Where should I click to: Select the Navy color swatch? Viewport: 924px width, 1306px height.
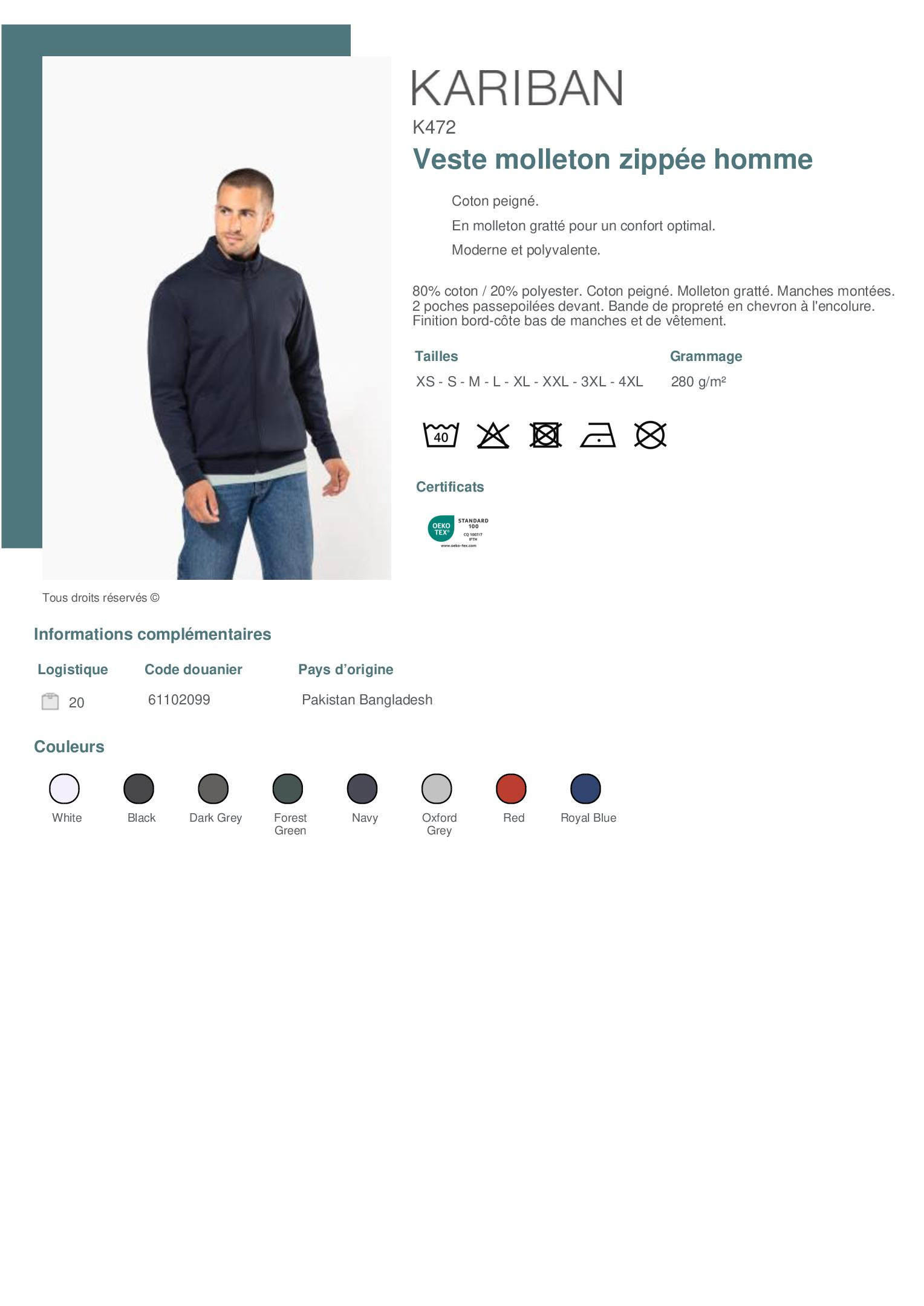[362, 788]
